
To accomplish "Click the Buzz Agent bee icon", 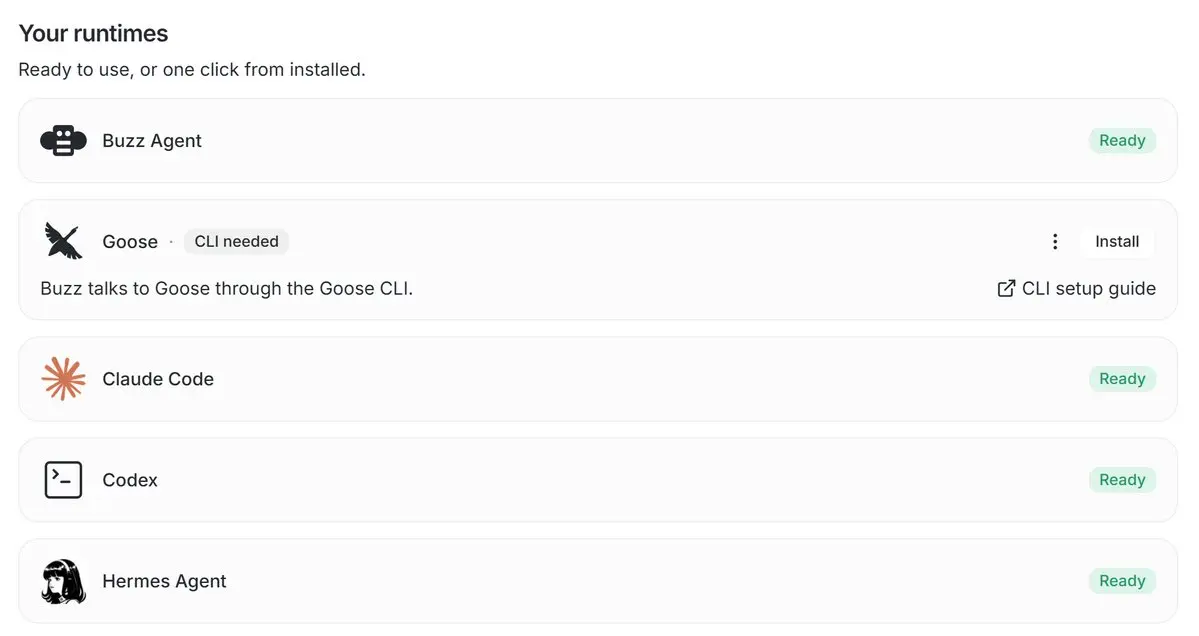I will coord(63,141).
